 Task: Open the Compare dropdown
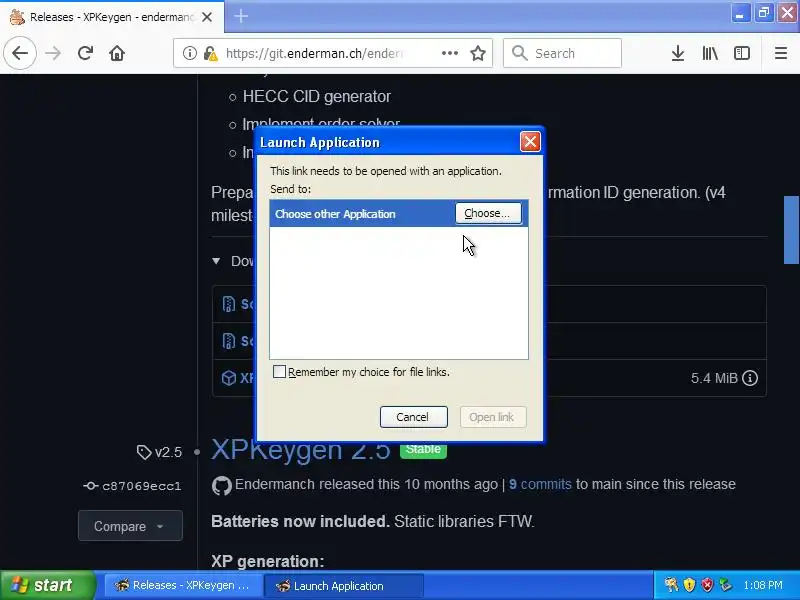click(x=130, y=526)
